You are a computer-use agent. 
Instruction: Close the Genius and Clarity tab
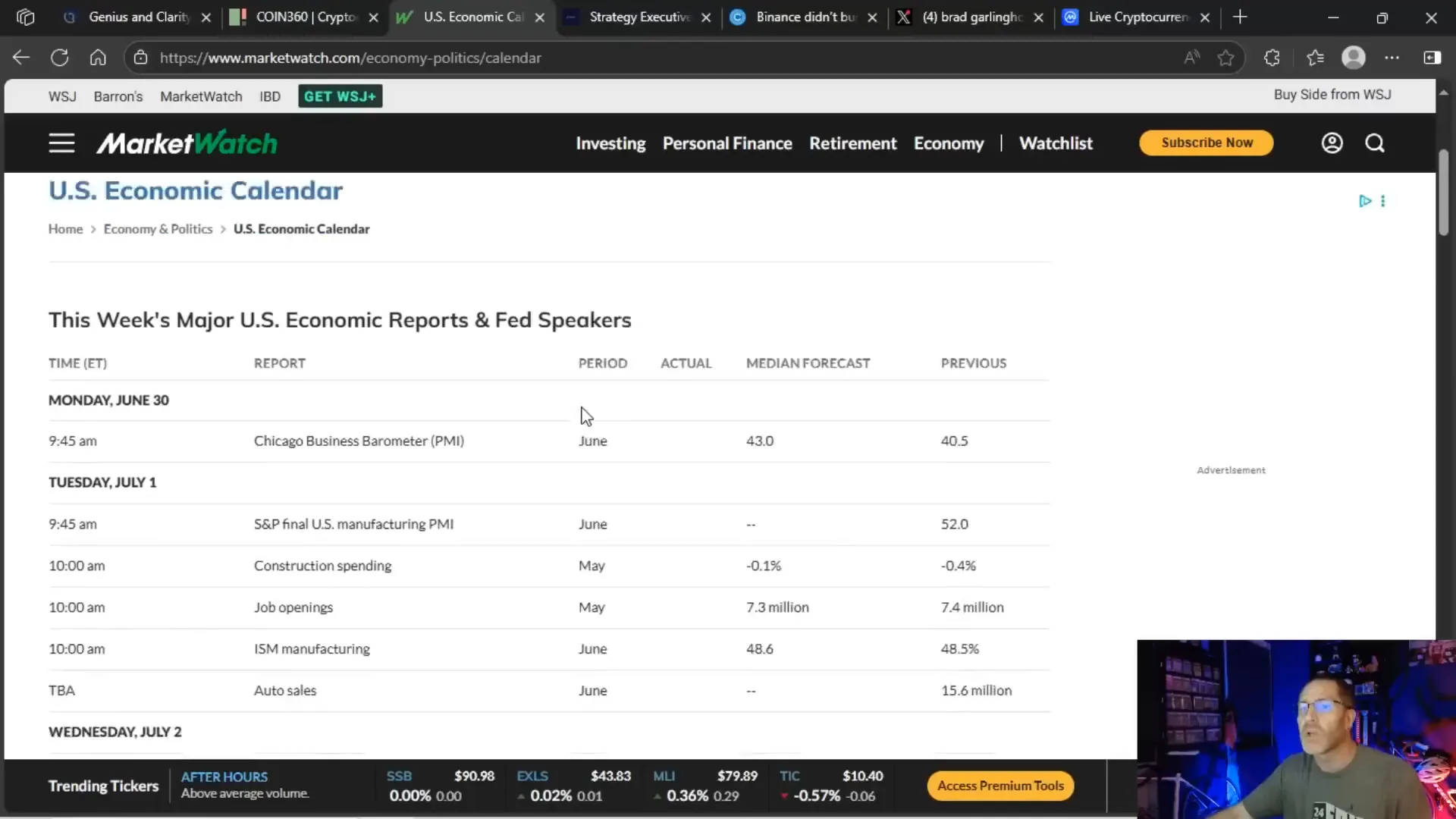click(x=206, y=17)
